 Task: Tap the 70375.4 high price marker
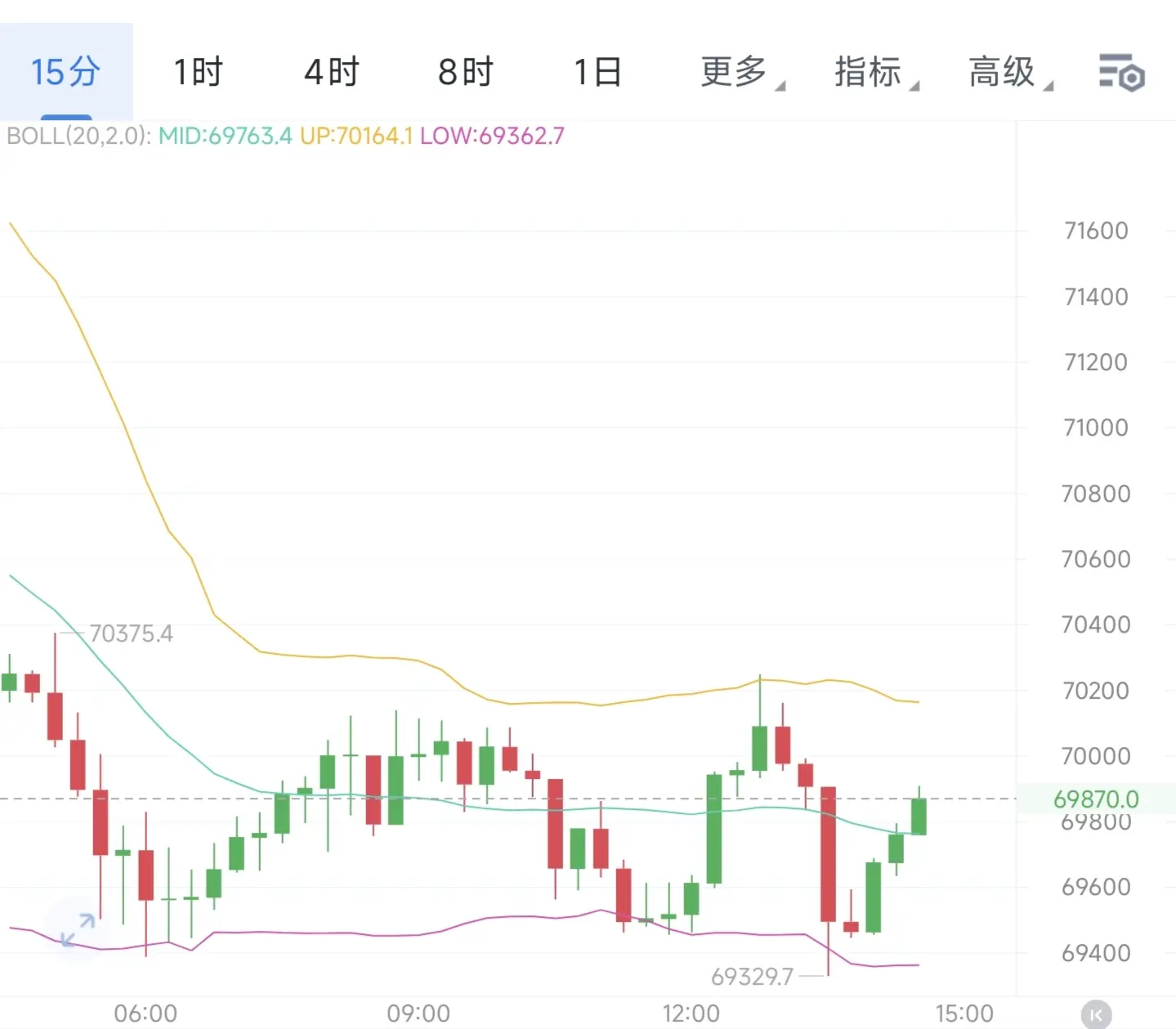pos(131,633)
